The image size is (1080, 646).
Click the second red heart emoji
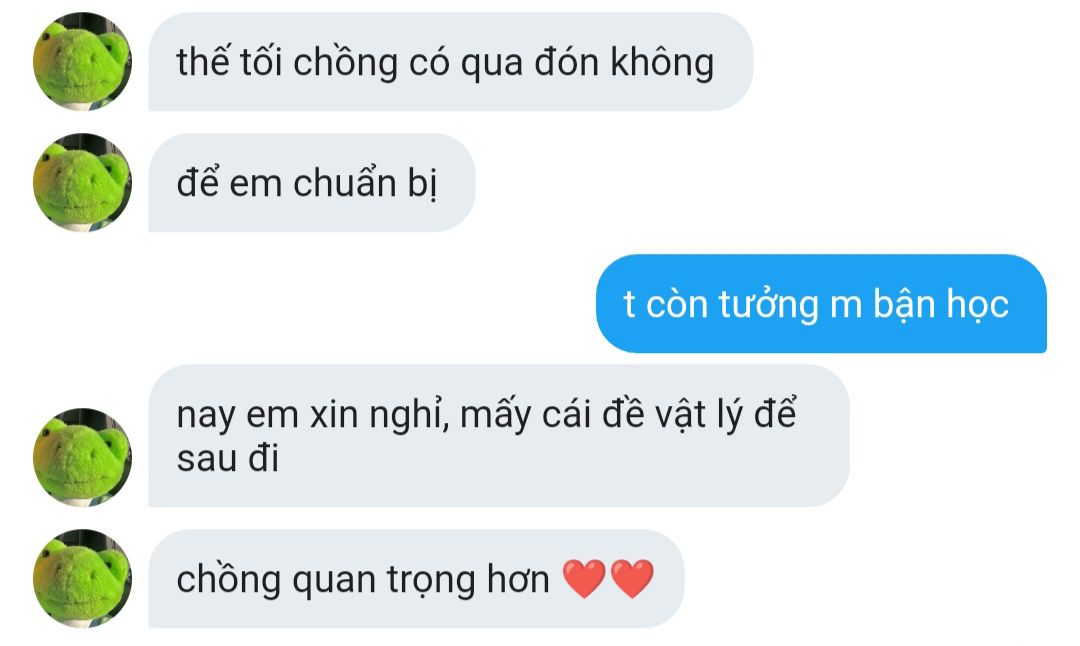point(632,579)
